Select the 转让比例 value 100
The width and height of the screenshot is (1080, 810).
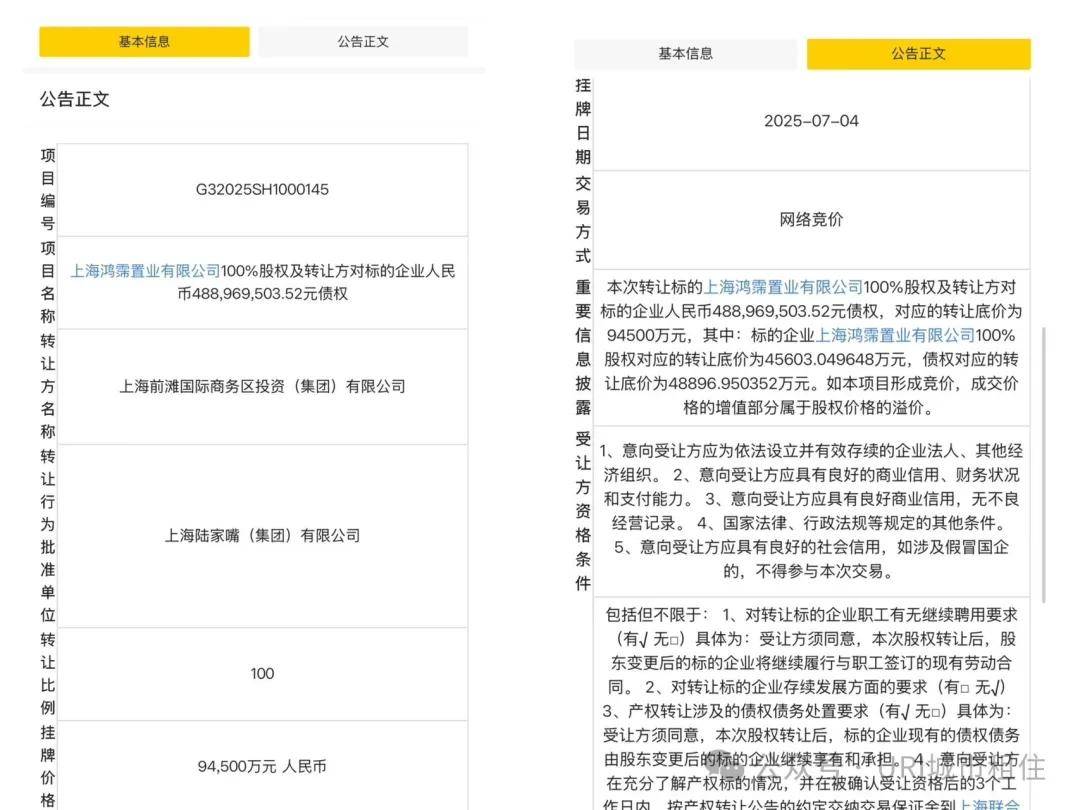coord(262,674)
